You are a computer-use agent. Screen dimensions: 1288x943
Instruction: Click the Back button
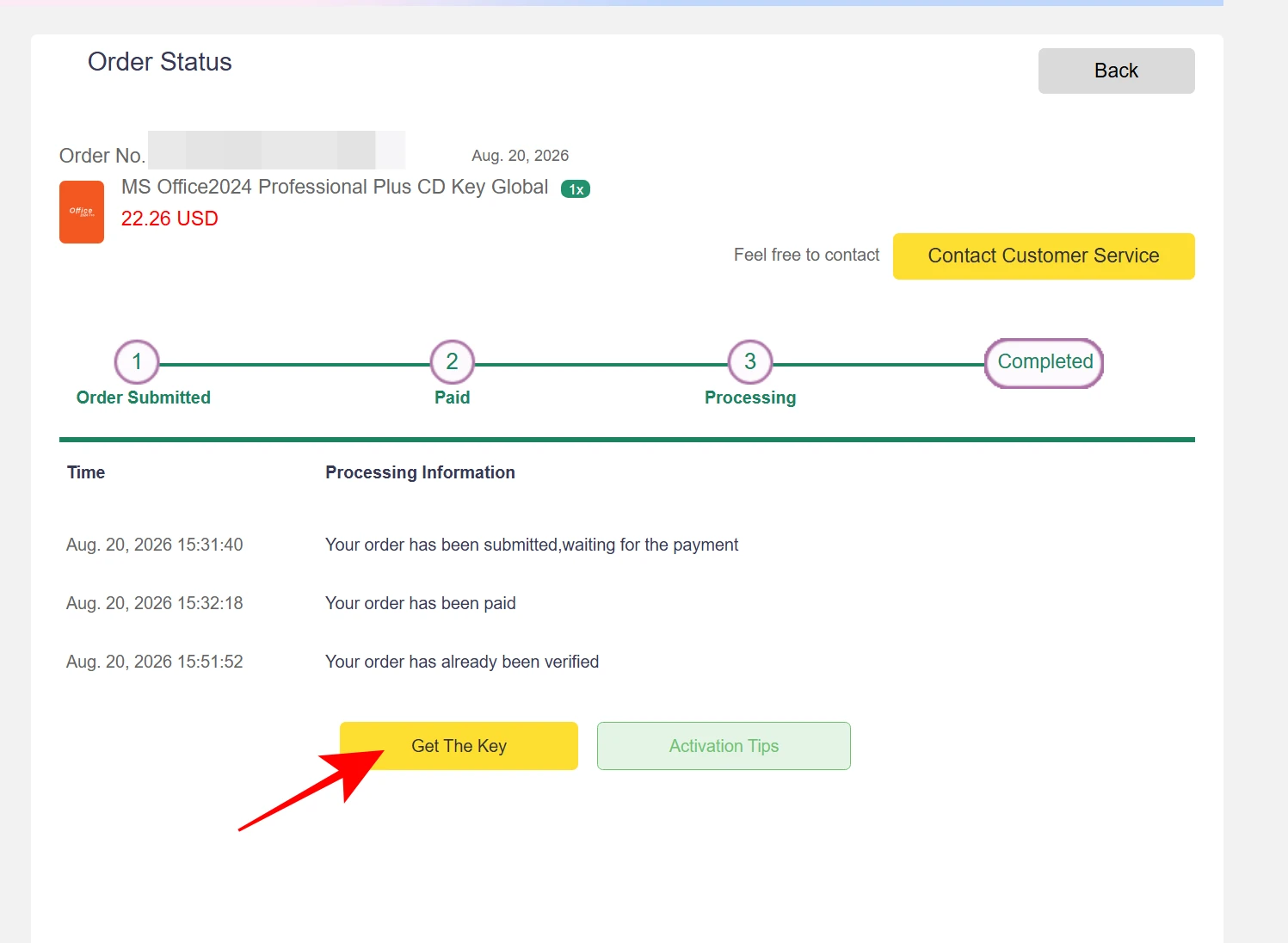(x=1116, y=71)
